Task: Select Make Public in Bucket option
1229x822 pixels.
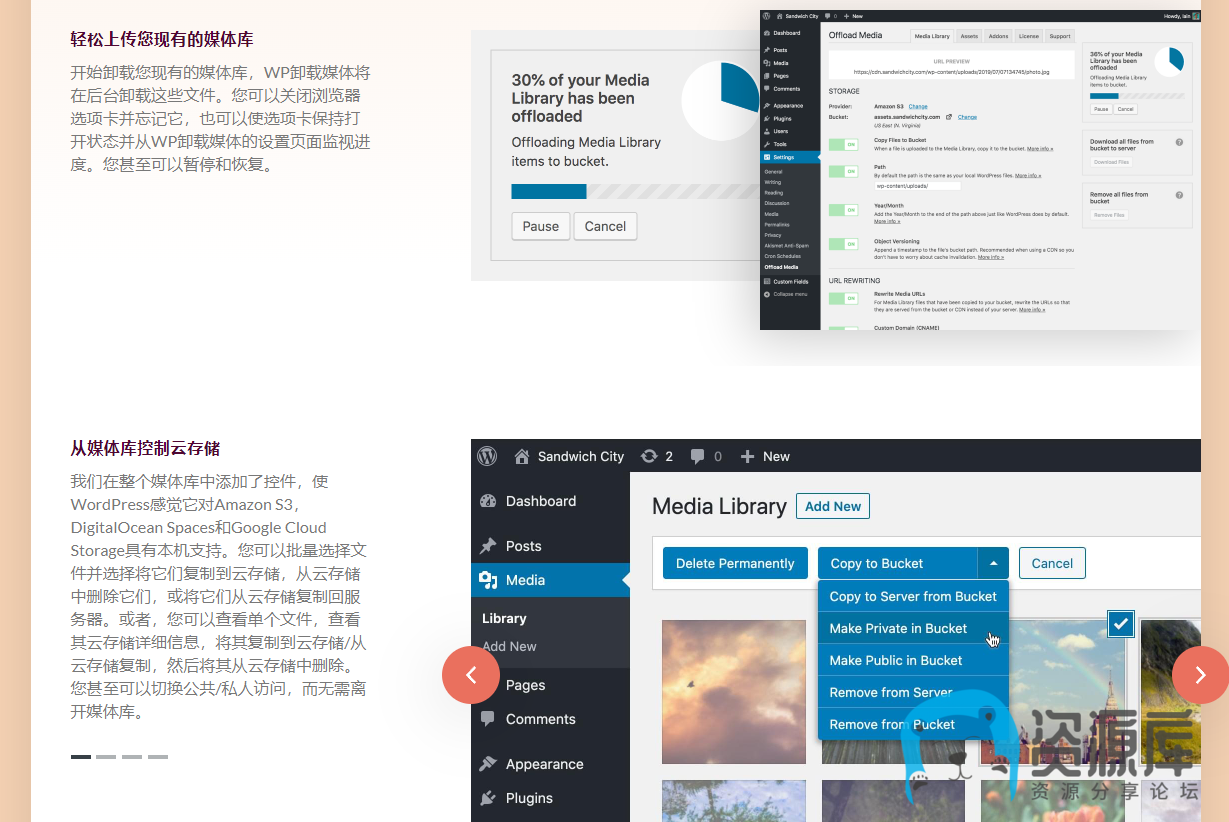Action: point(895,660)
